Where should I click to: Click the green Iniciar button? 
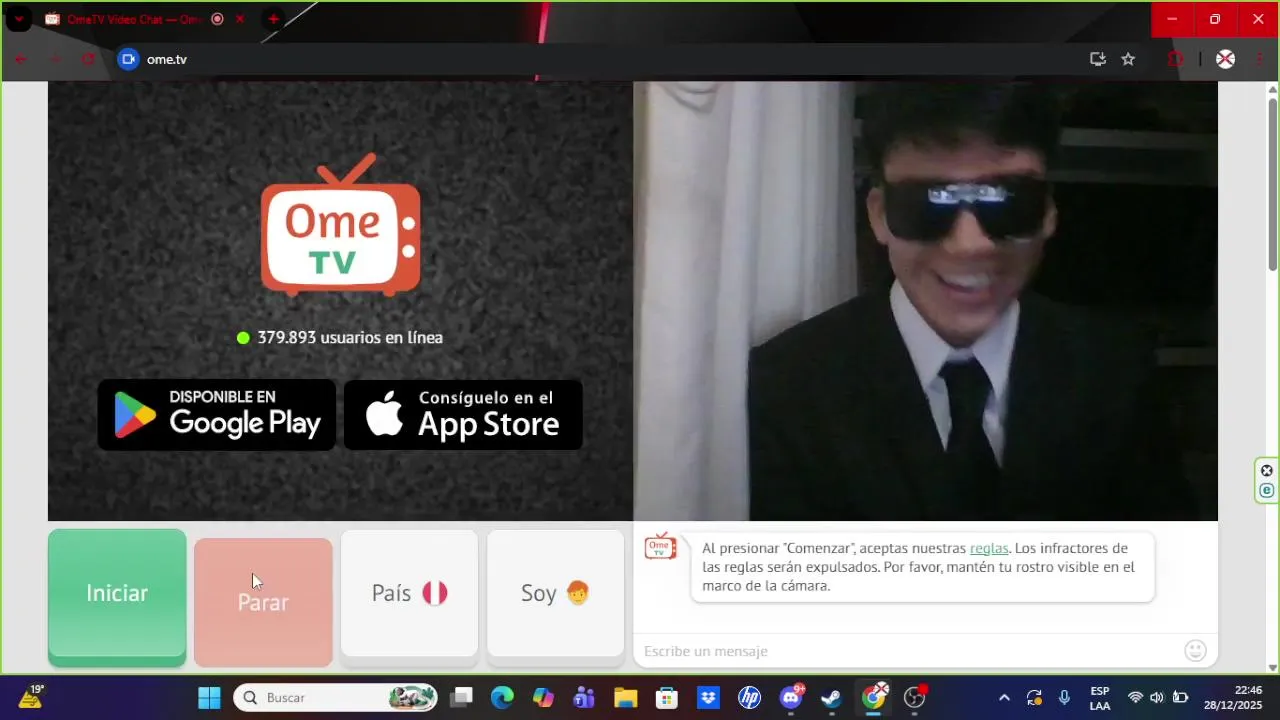[x=117, y=596]
